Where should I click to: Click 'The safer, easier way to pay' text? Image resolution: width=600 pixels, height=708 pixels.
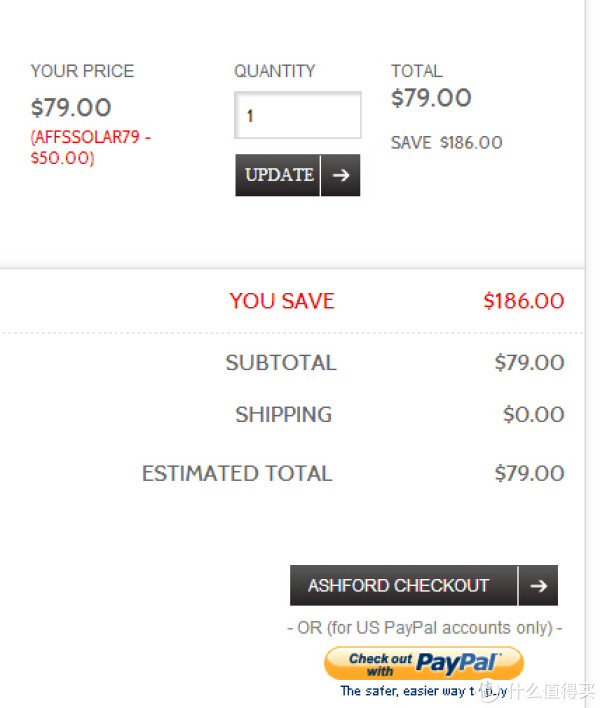pos(423,691)
